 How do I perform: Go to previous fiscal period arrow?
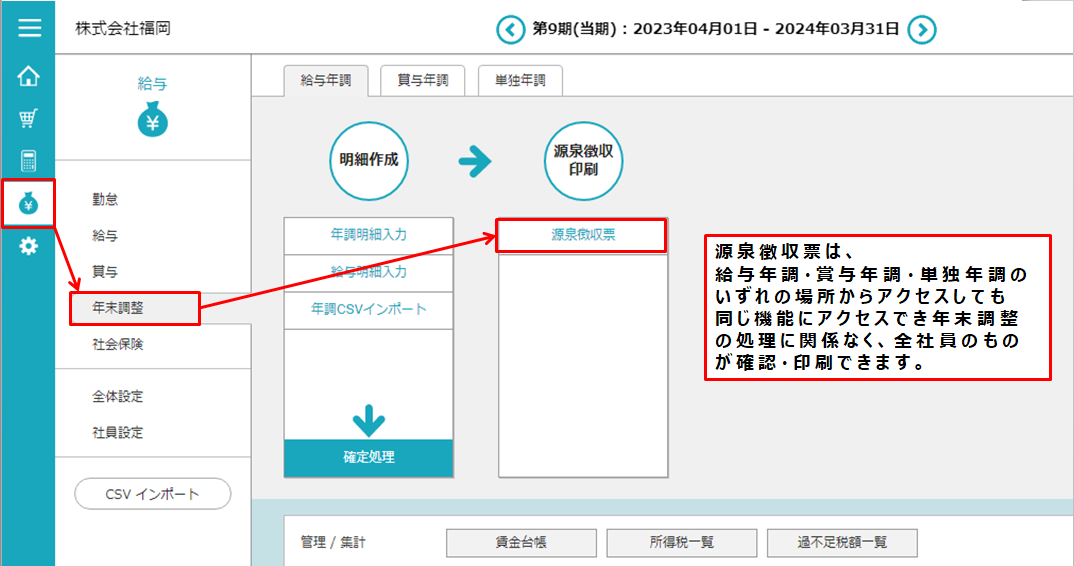click(x=511, y=29)
